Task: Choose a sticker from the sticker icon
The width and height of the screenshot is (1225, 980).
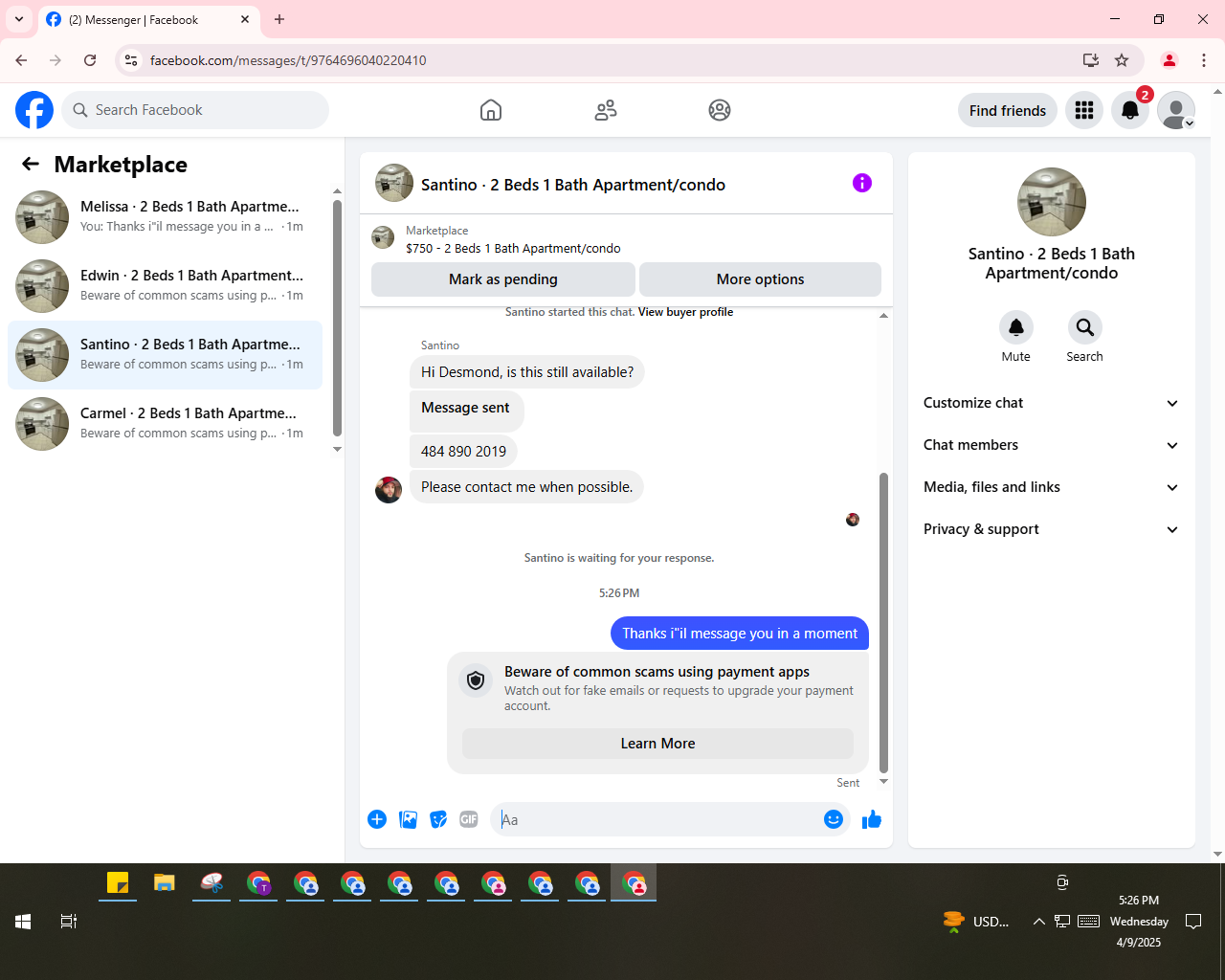Action: coord(438,819)
